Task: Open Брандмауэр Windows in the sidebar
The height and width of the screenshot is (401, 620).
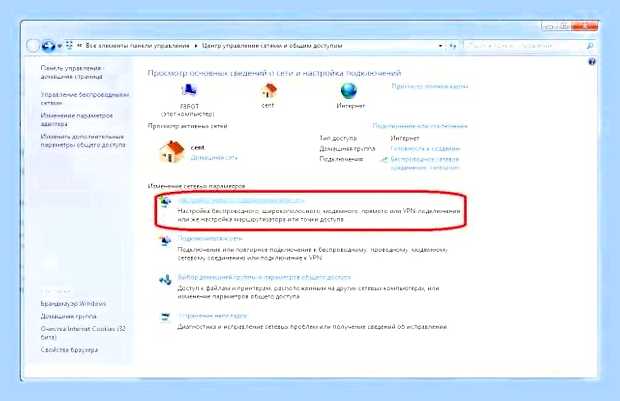Action: click(74, 304)
